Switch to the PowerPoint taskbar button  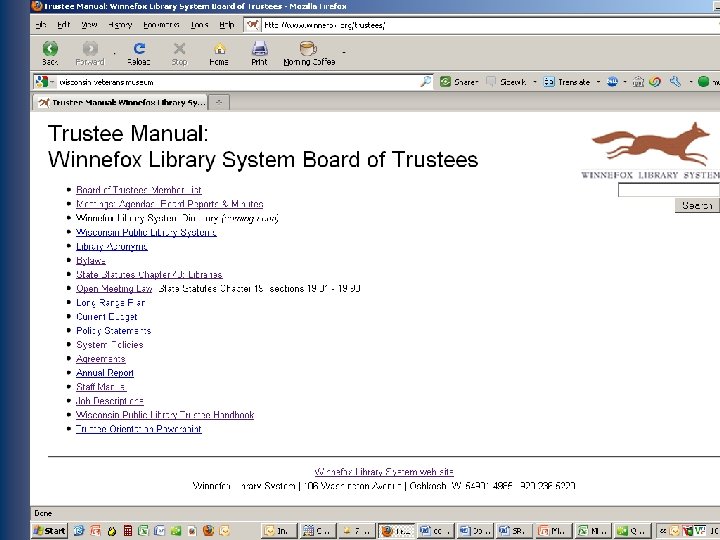553,531
